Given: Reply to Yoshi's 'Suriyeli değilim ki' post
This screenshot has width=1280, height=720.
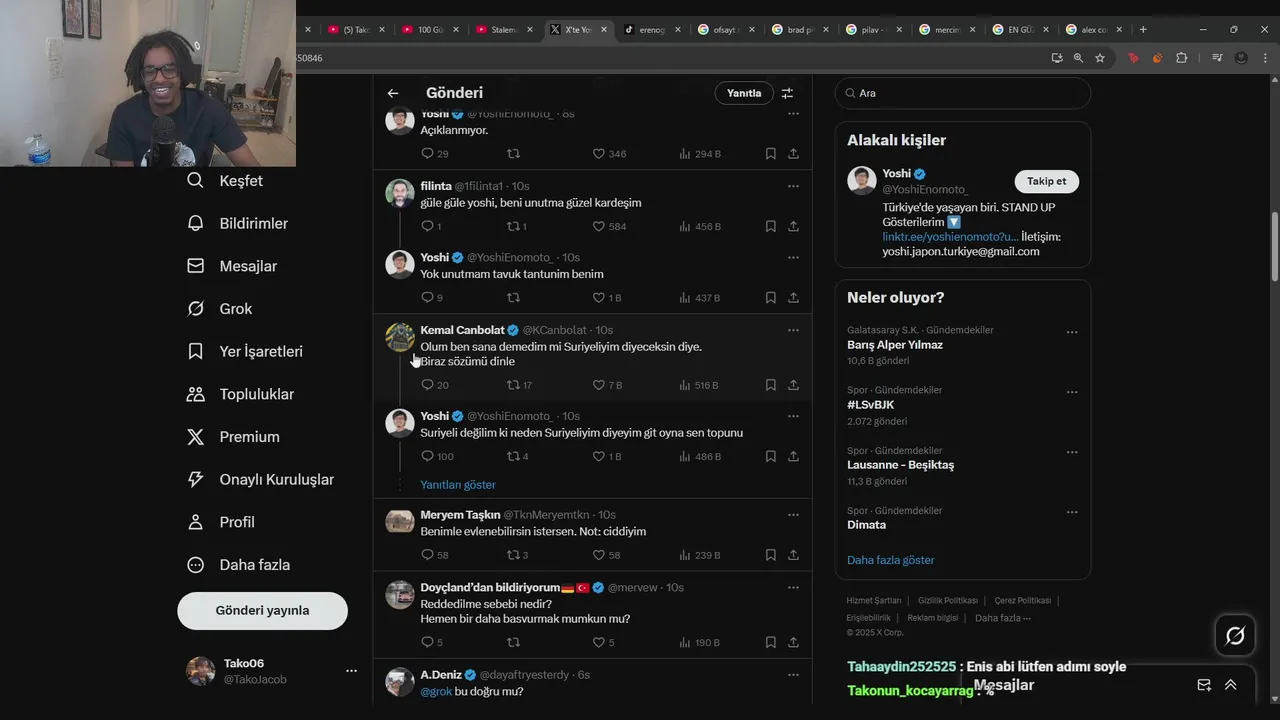Looking at the screenshot, I should click(x=437, y=456).
